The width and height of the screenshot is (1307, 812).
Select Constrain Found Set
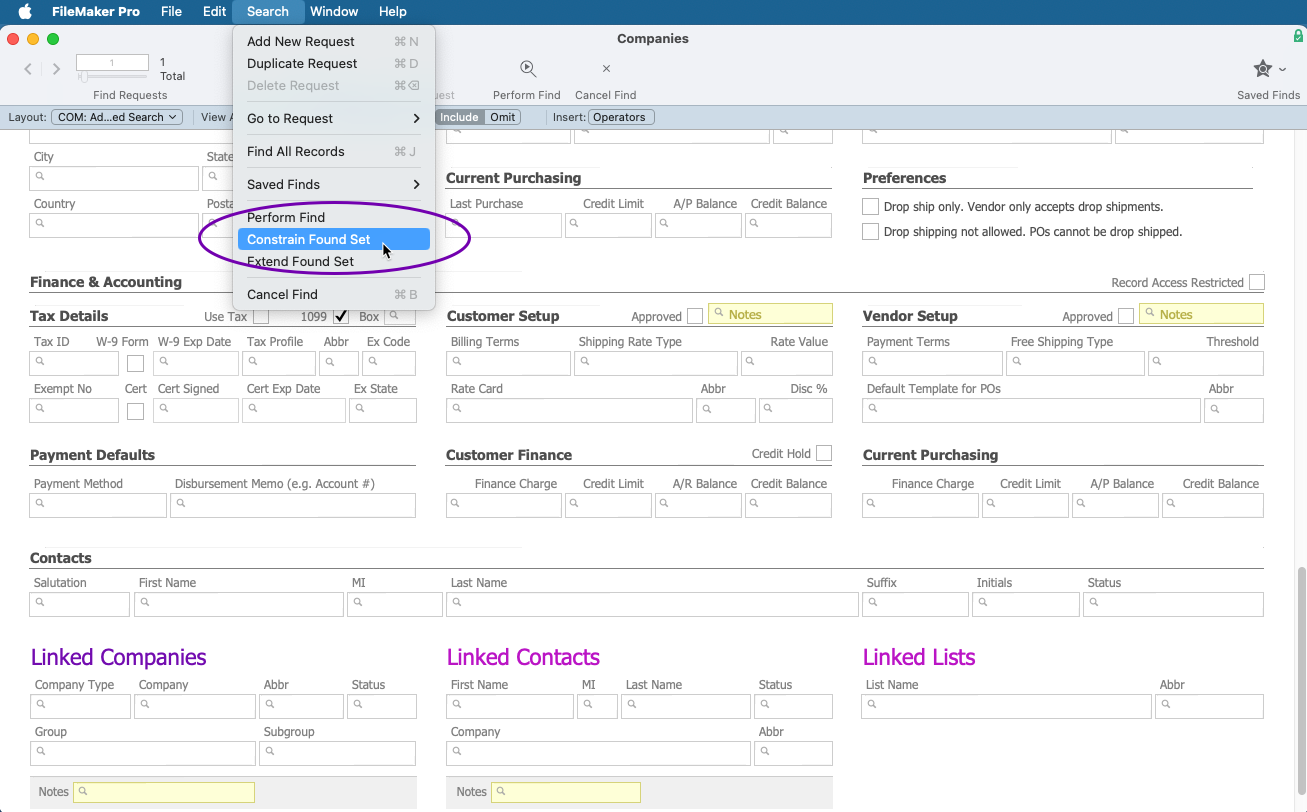pos(334,239)
